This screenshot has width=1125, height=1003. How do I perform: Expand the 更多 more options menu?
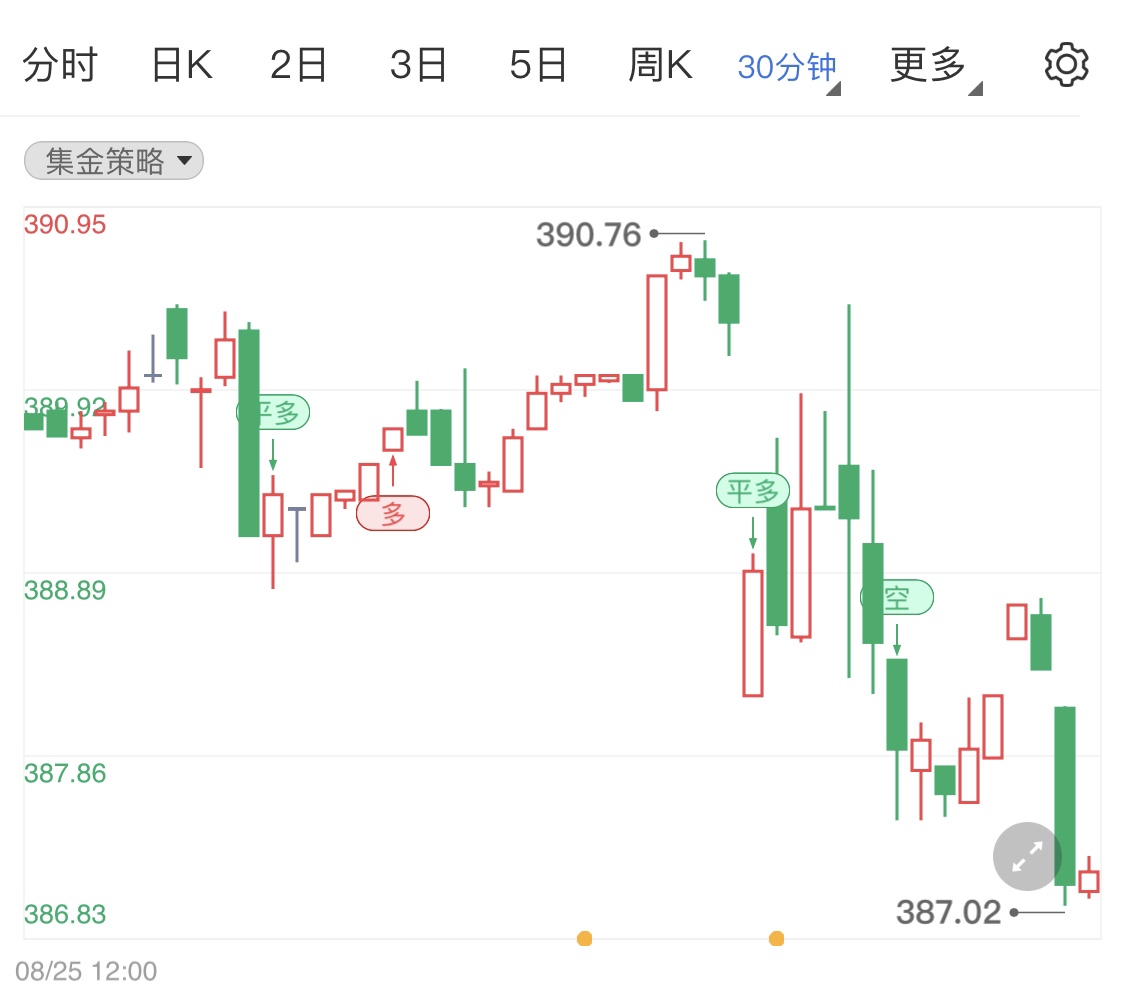click(936, 66)
